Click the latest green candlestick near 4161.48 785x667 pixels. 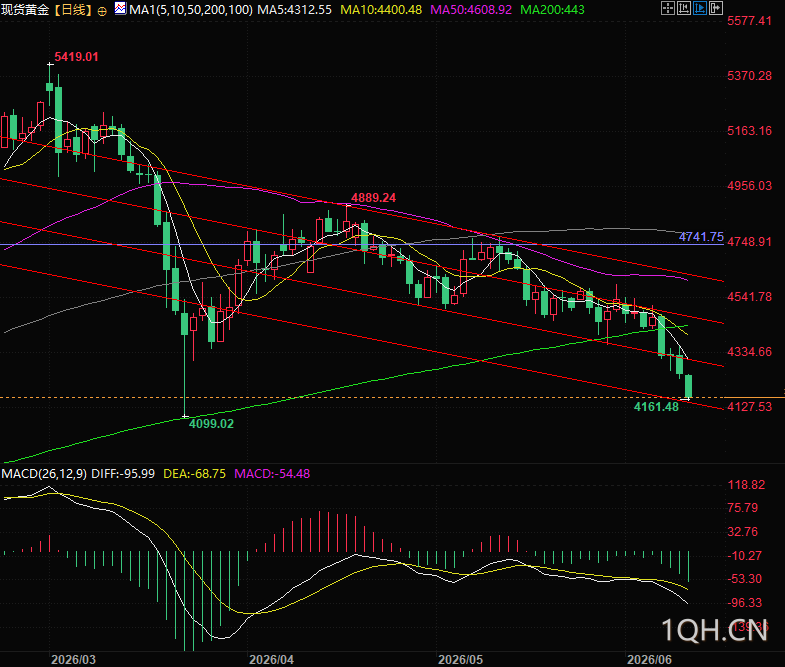(688, 387)
